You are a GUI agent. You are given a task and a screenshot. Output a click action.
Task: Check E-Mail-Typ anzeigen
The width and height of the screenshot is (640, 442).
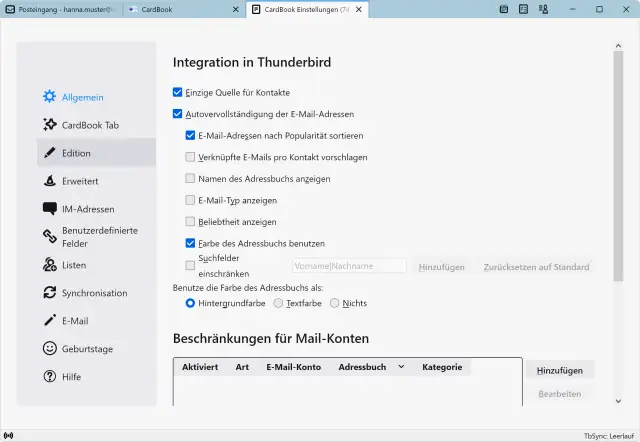[190, 200]
